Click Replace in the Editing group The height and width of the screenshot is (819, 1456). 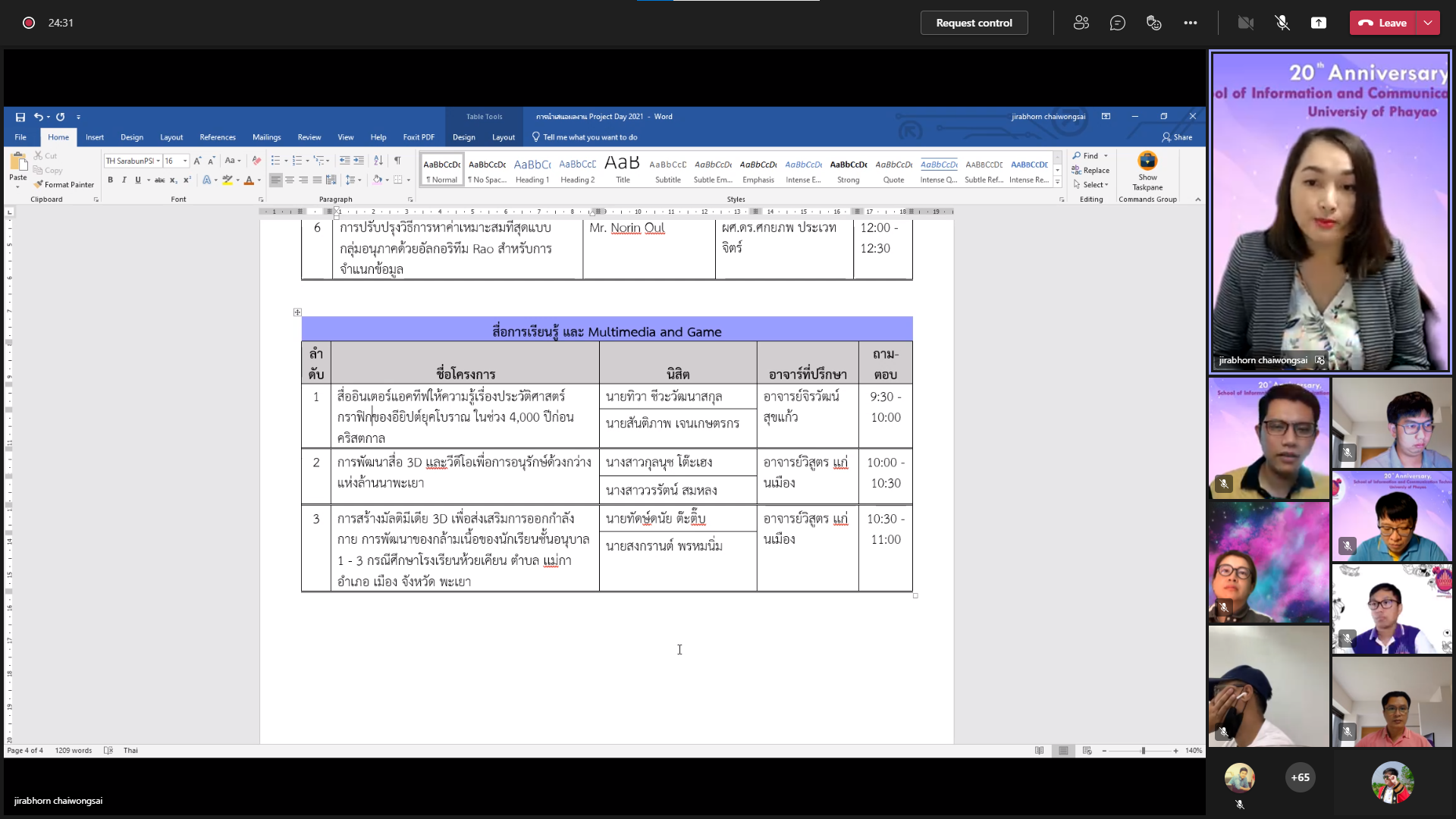click(1090, 171)
